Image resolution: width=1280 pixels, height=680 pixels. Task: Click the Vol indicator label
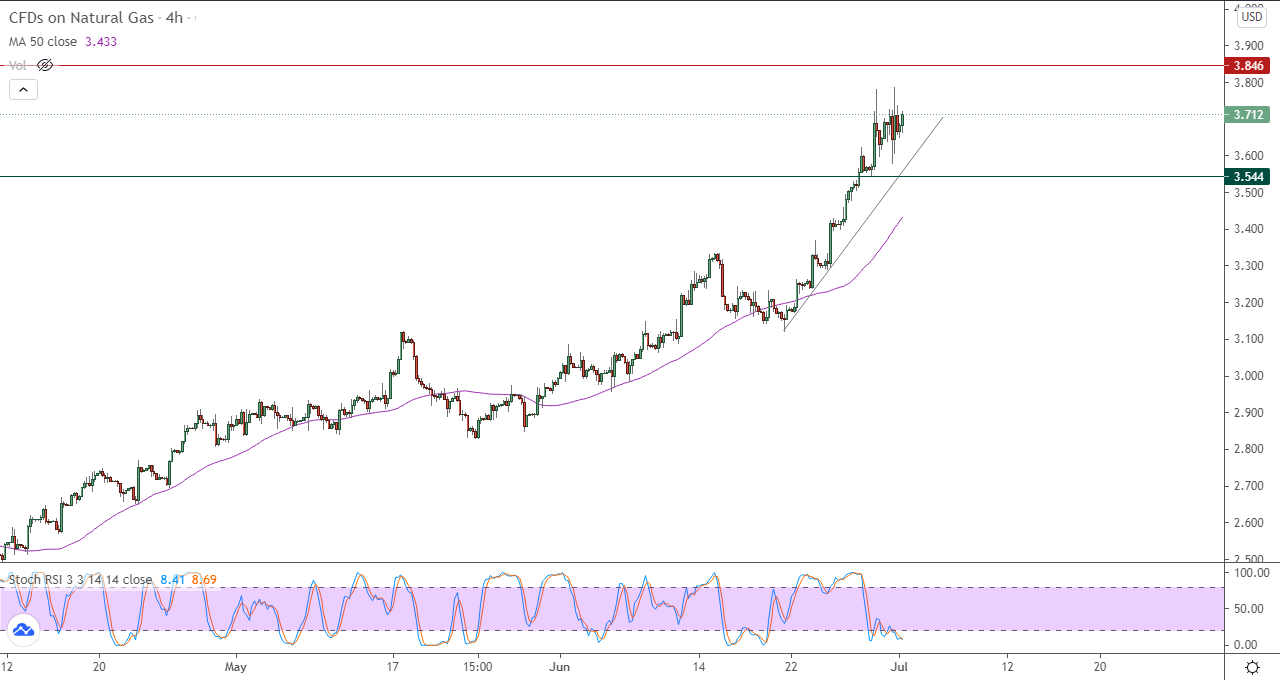click(x=18, y=65)
